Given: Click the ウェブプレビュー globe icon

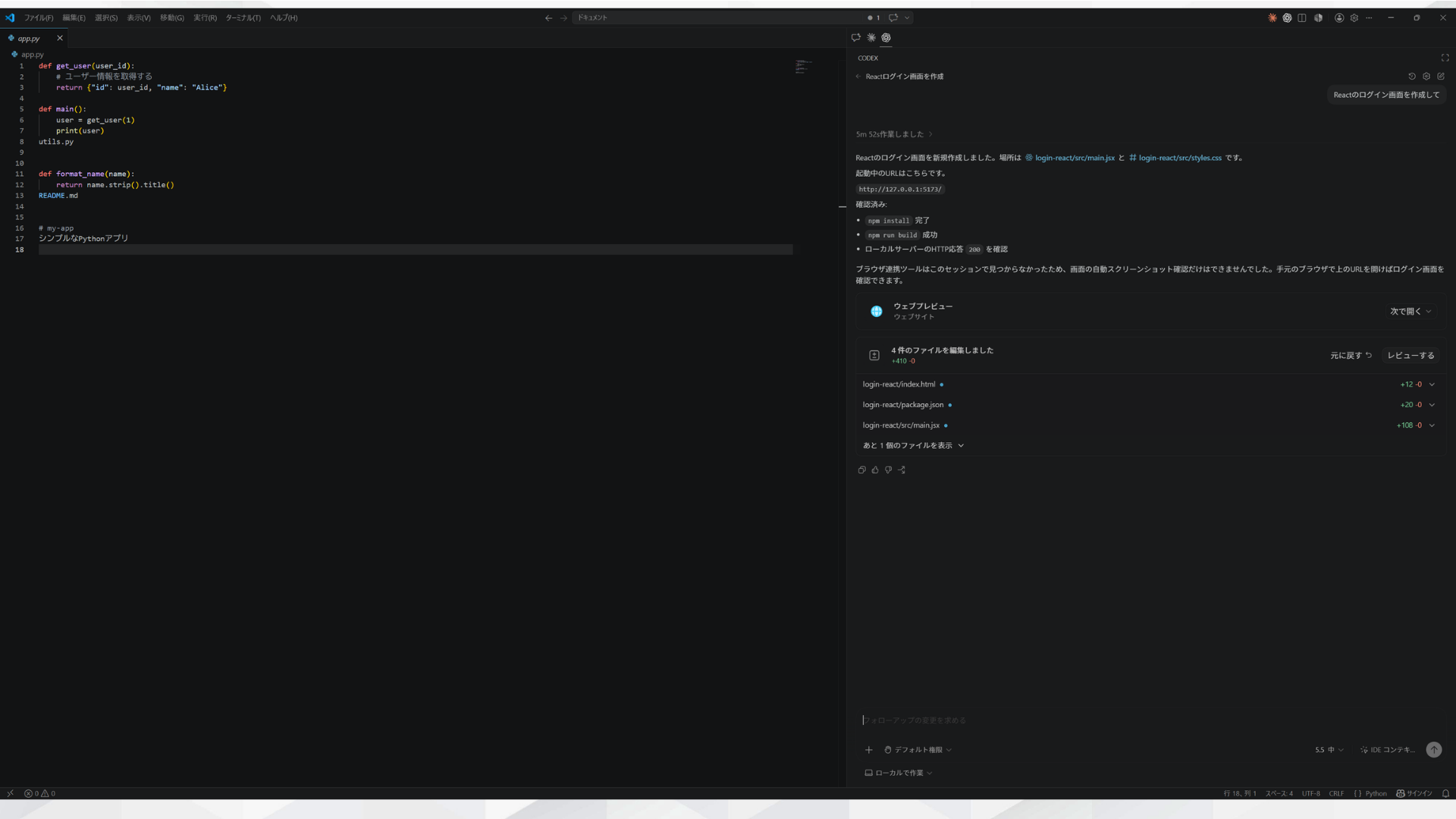Looking at the screenshot, I should coord(876,311).
